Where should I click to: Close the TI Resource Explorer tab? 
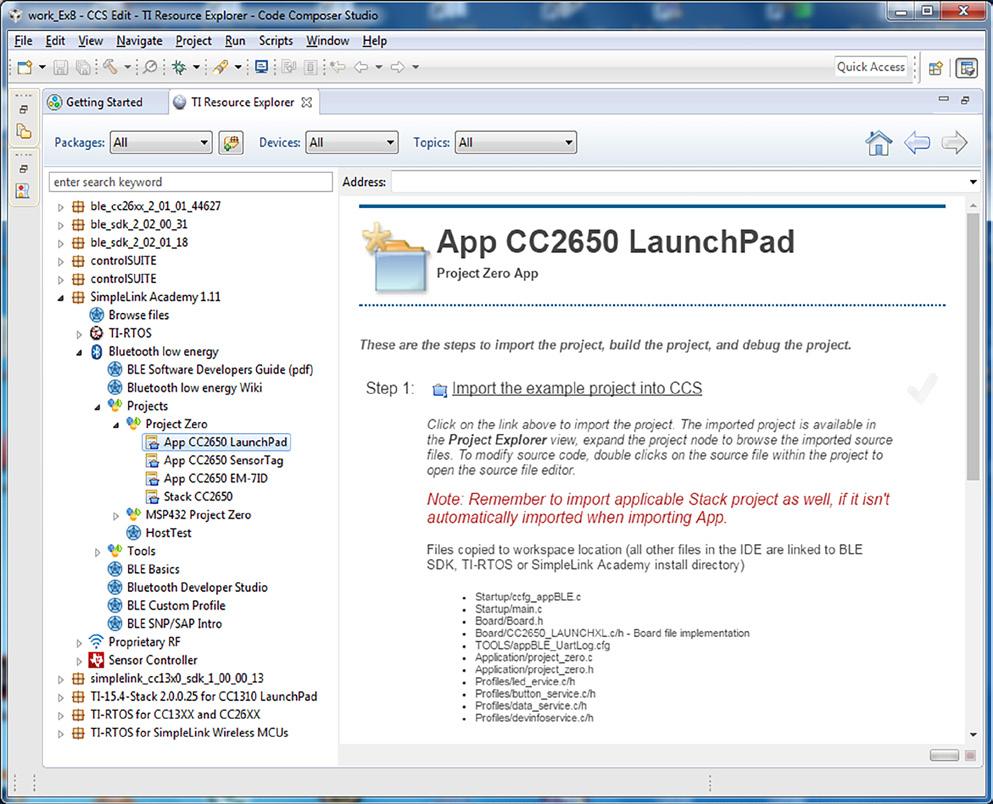307,102
